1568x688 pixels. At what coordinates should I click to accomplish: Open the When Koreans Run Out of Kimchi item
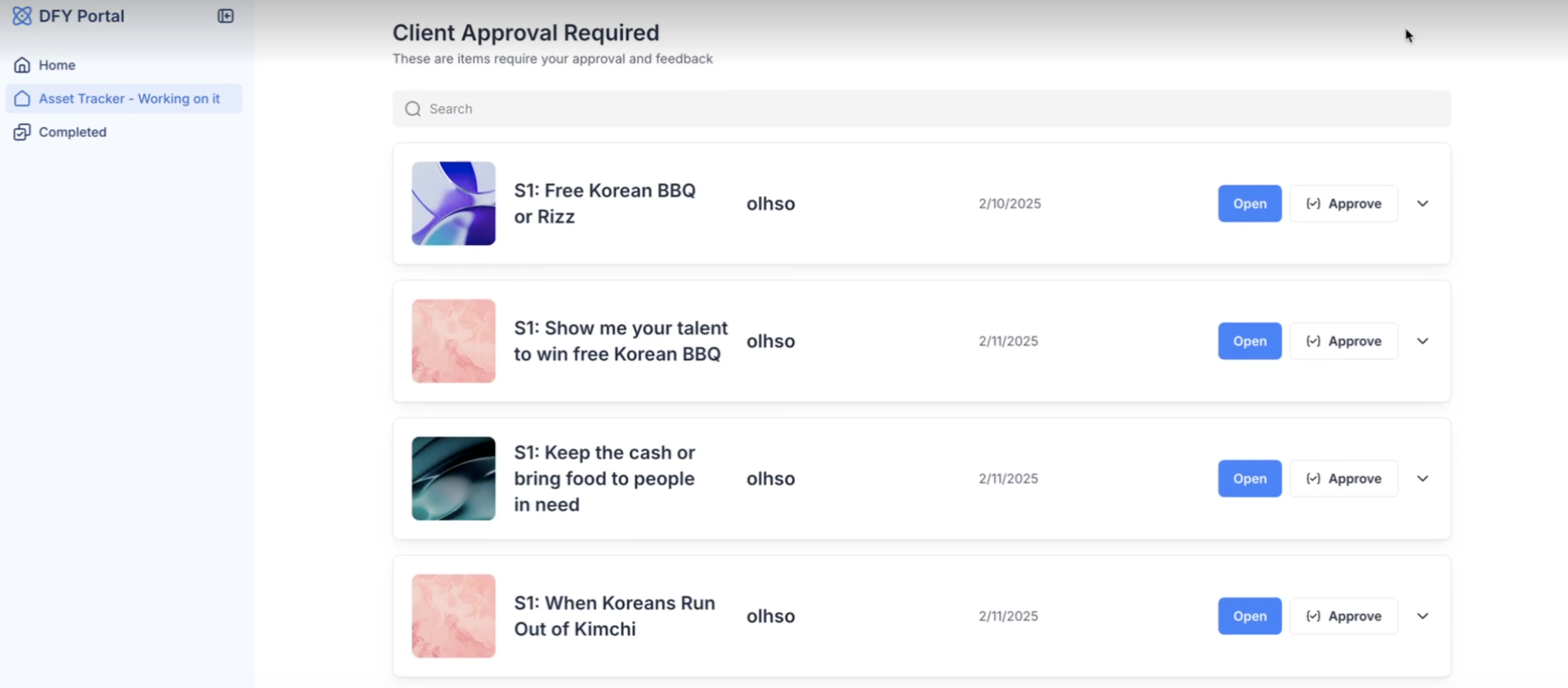(x=1250, y=616)
